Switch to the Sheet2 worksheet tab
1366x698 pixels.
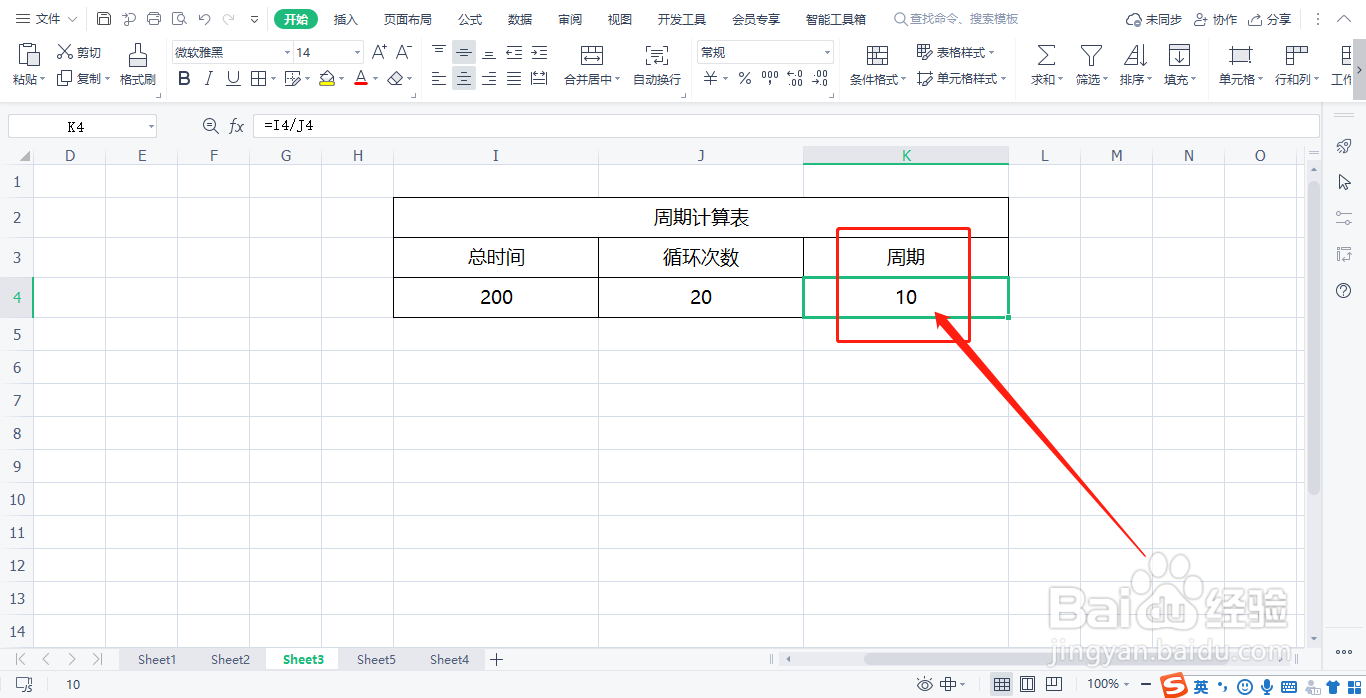[230, 659]
